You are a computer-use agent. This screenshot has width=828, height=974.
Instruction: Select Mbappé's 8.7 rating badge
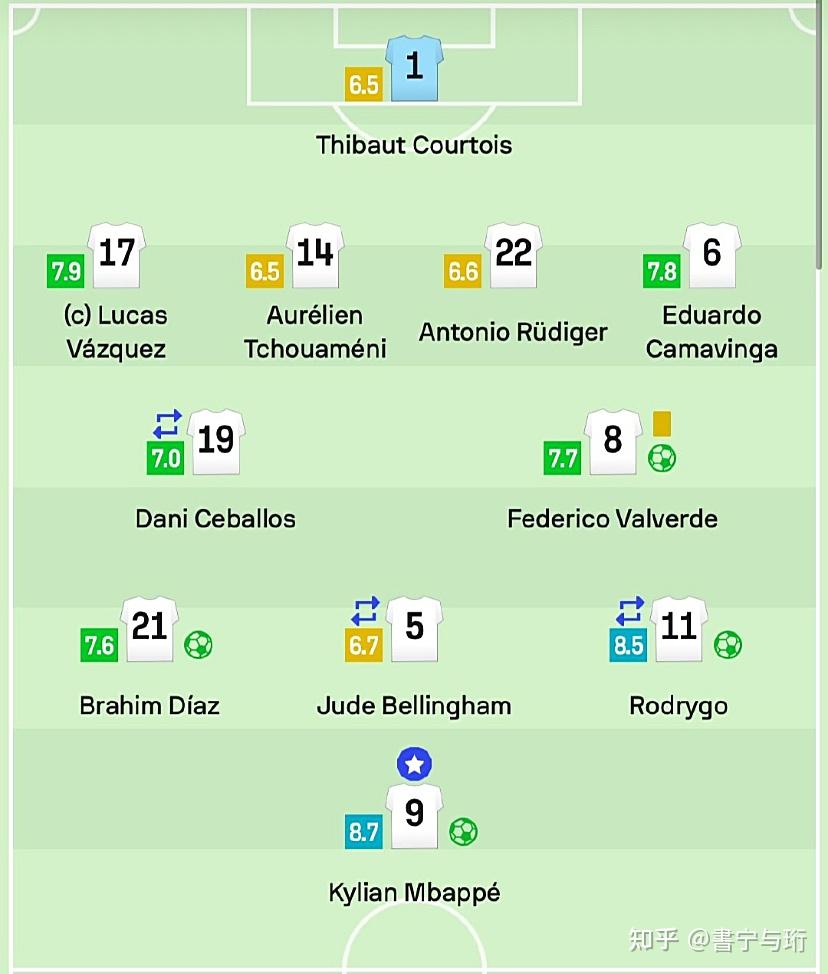pos(364,831)
